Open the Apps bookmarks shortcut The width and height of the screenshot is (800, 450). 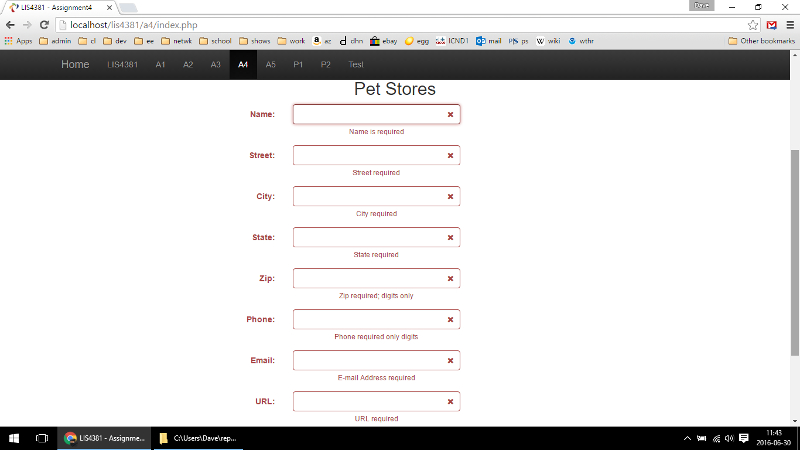pyautogui.click(x=18, y=41)
